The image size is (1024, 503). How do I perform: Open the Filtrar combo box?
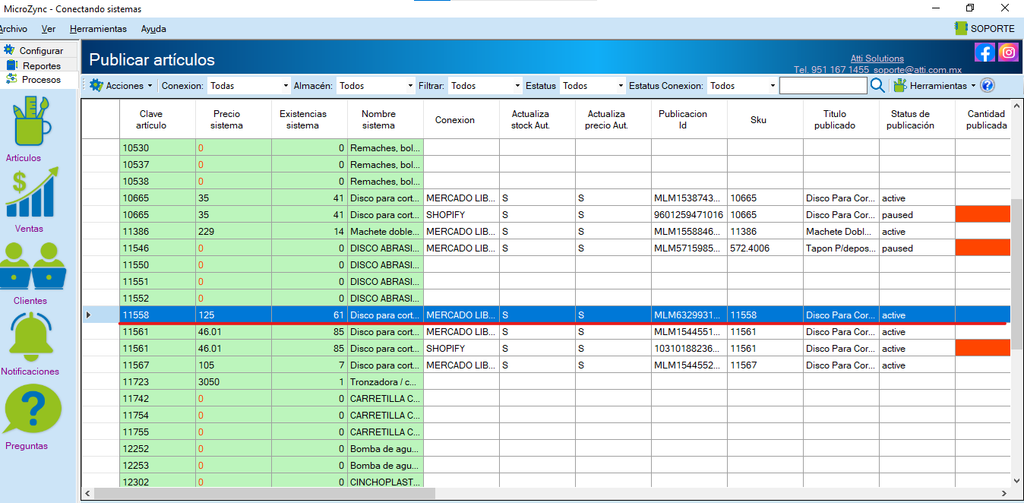coord(485,86)
